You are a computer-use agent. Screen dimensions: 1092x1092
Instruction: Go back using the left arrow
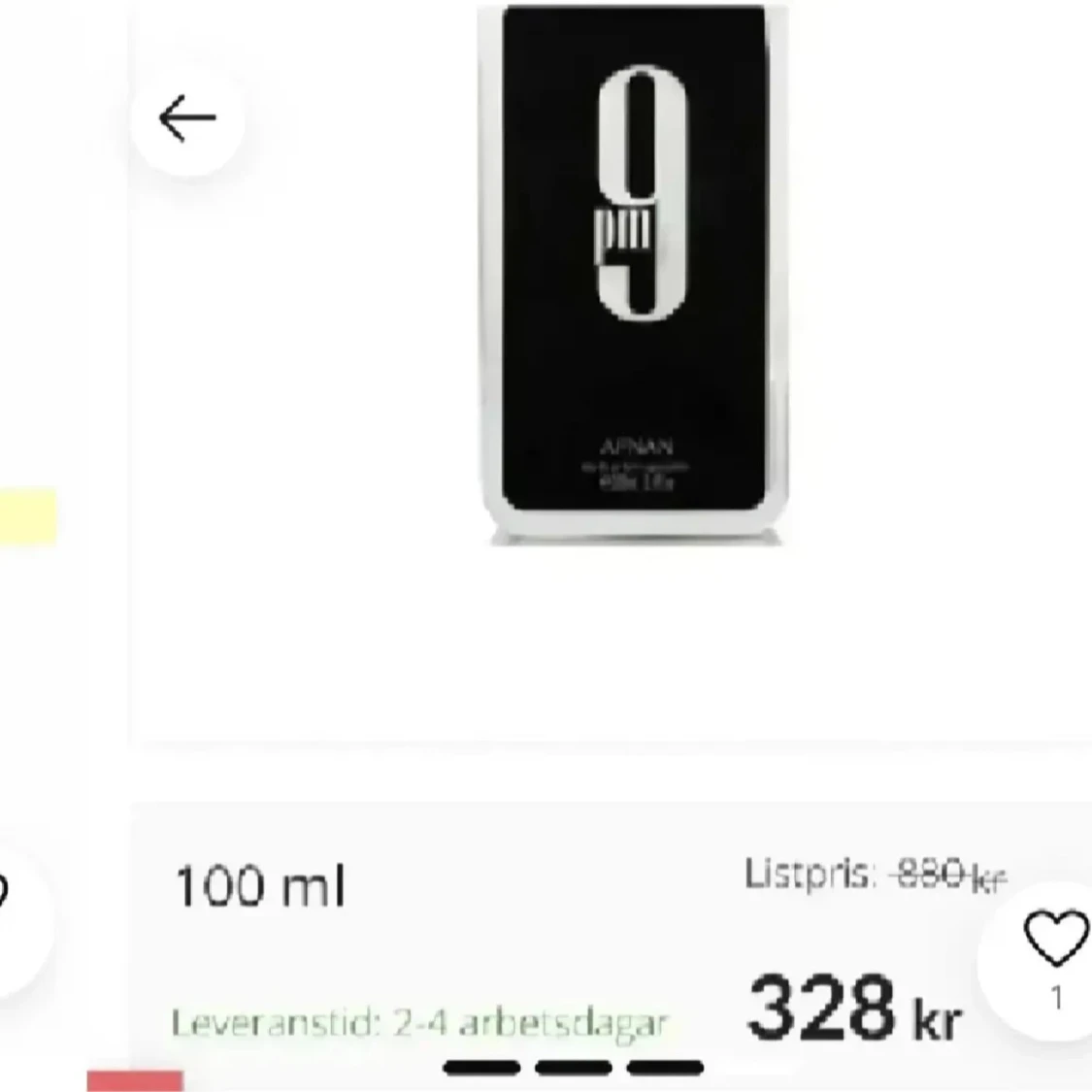[187, 119]
